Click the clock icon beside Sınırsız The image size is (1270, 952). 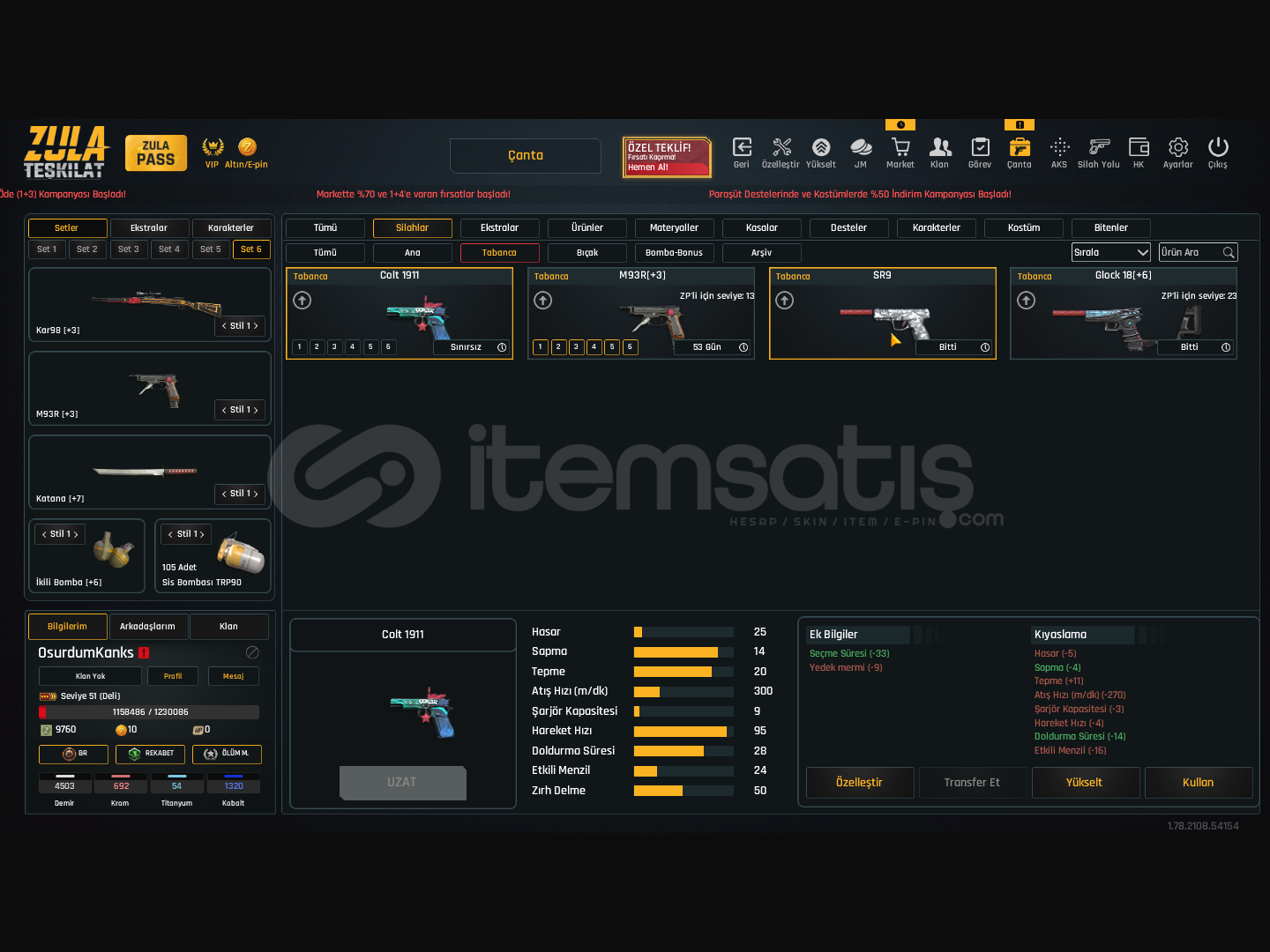502,347
